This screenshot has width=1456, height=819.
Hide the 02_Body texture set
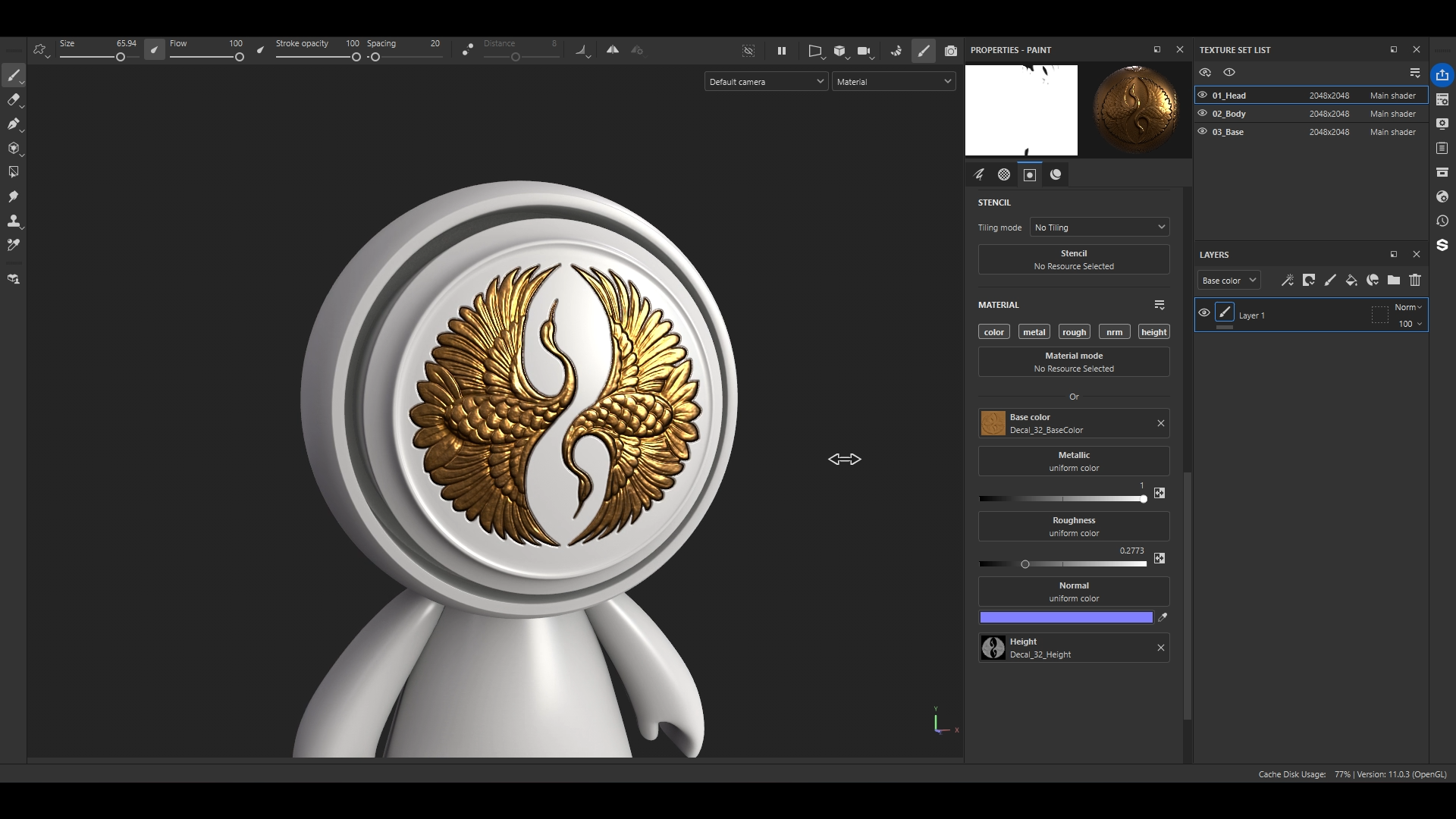tap(1203, 114)
